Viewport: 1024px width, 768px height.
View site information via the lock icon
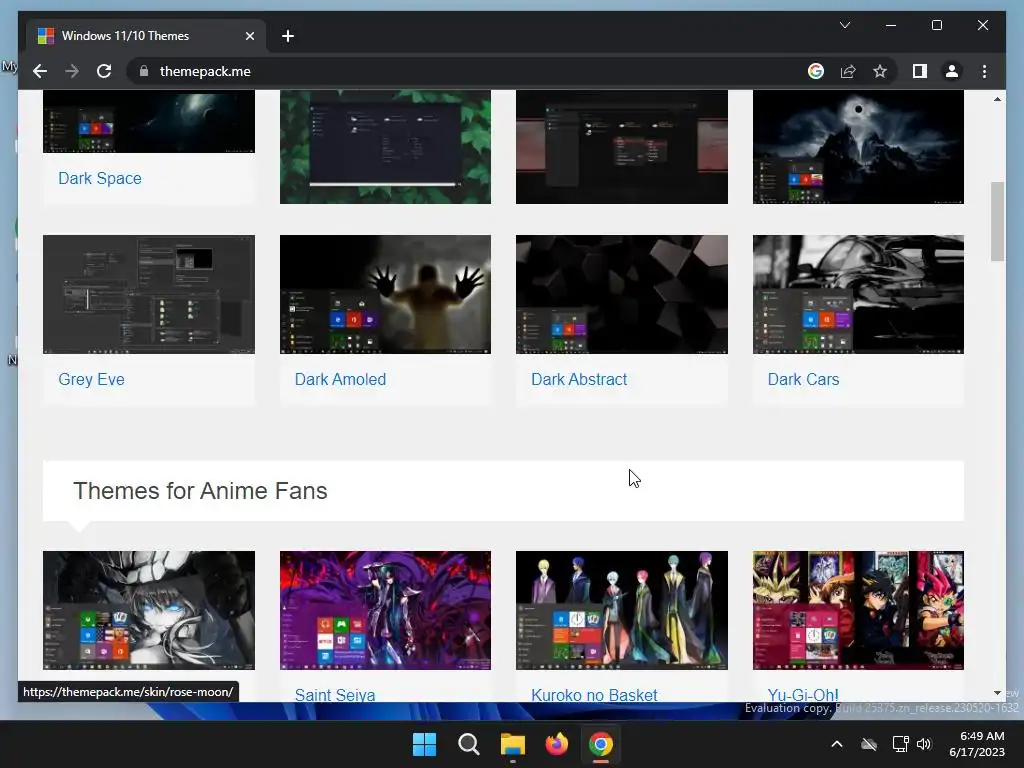click(x=144, y=71)
